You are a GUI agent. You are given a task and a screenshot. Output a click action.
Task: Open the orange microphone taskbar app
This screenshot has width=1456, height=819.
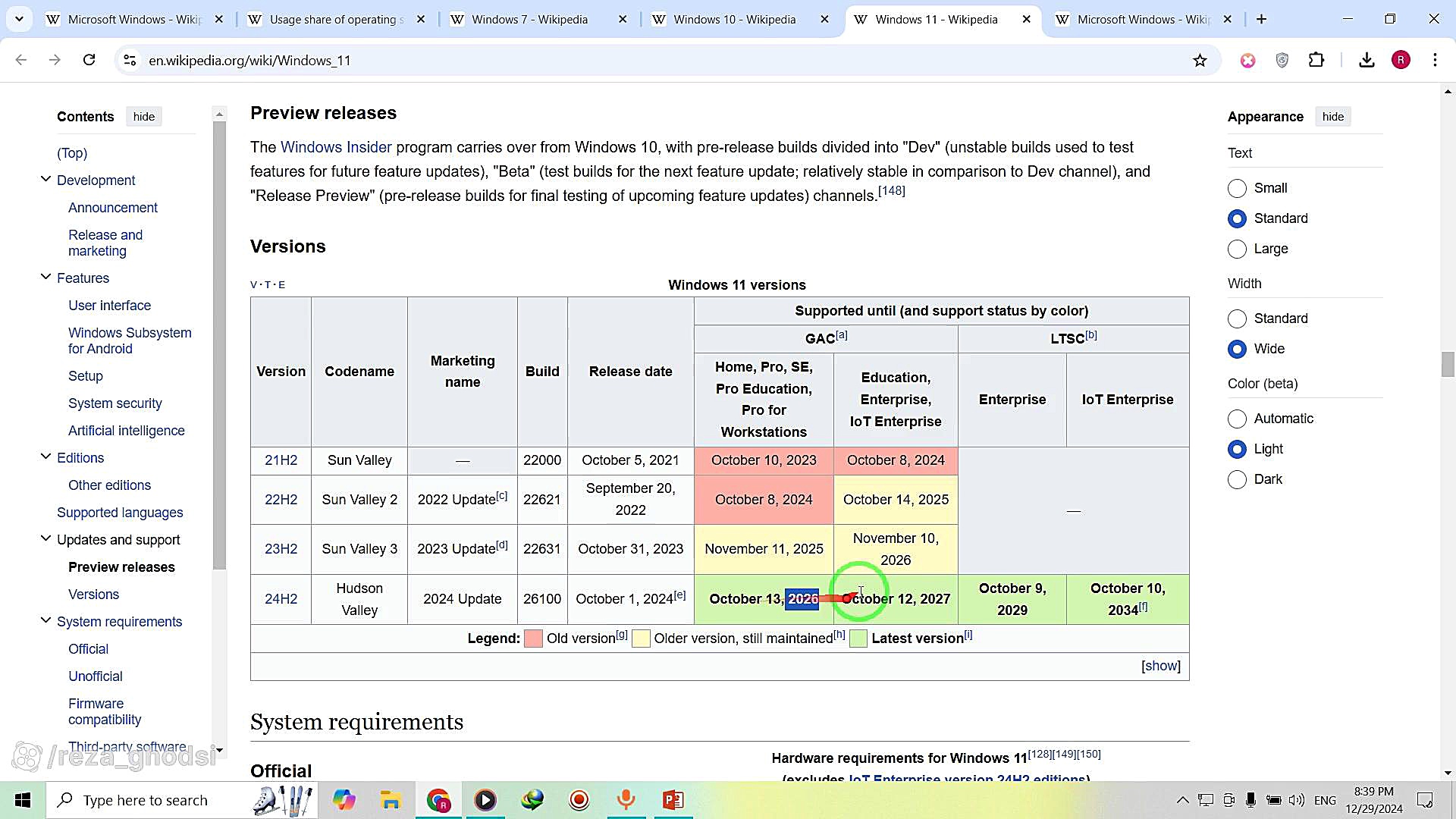(626, 800)
